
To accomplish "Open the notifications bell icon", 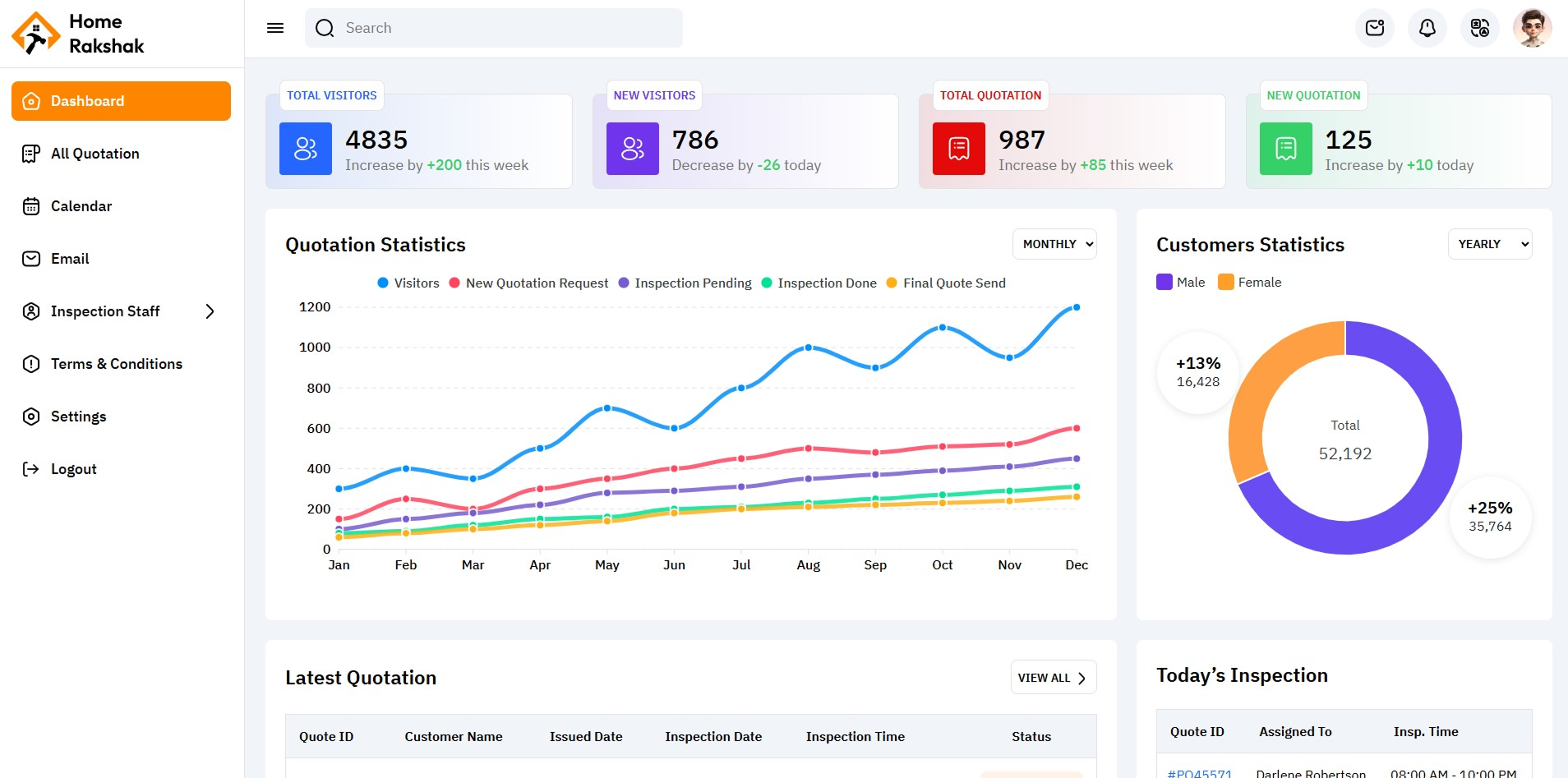I will pos(1427,29).
